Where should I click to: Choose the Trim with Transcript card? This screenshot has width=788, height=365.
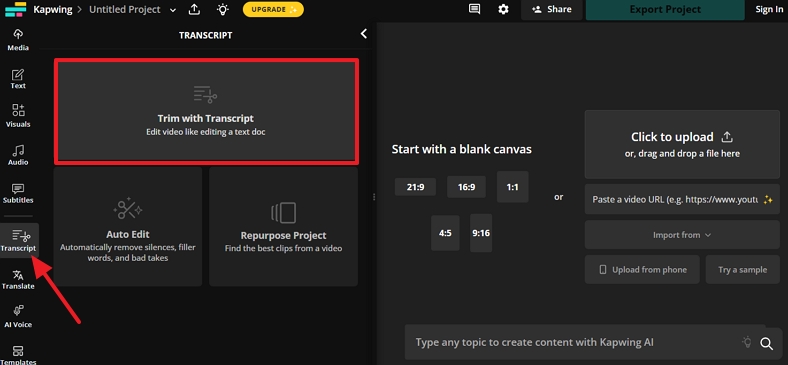tap(207, 111)
